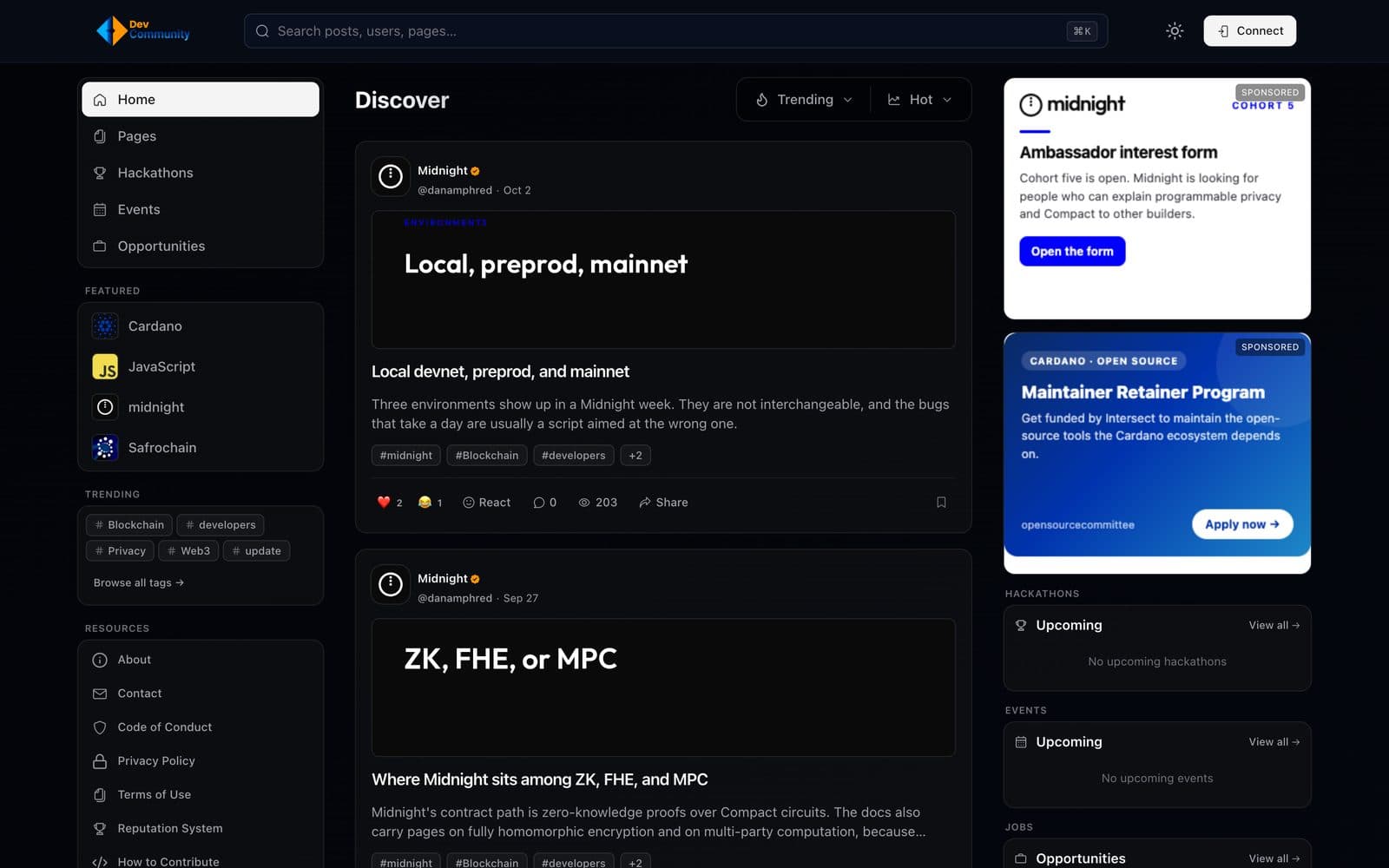Click the Terms of Use document icon
1389x868 pixels.
point(100,794)
